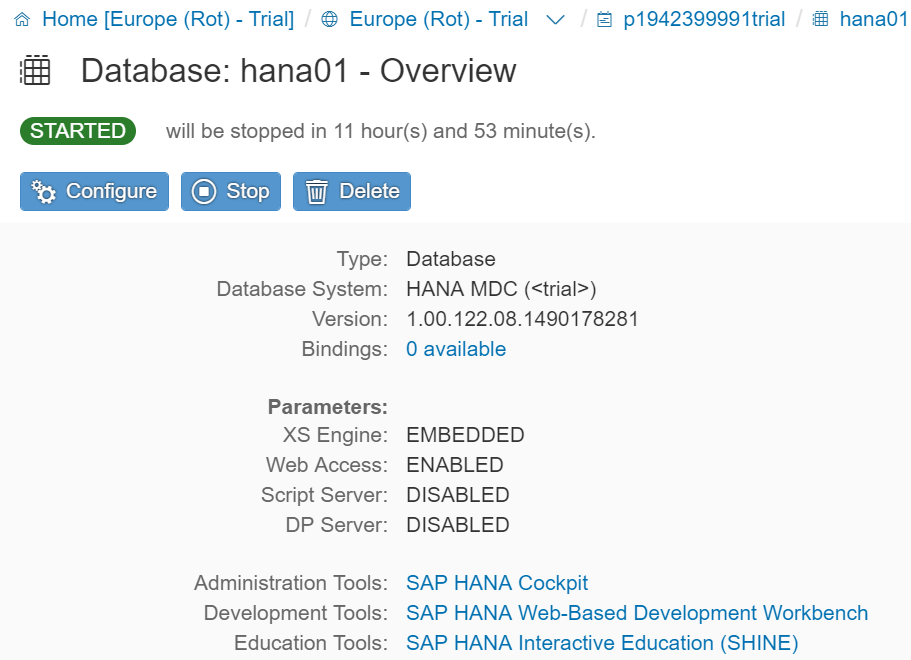Click the Bindings: label
Viewport: 911px width, 660px height.
(345, 349)
